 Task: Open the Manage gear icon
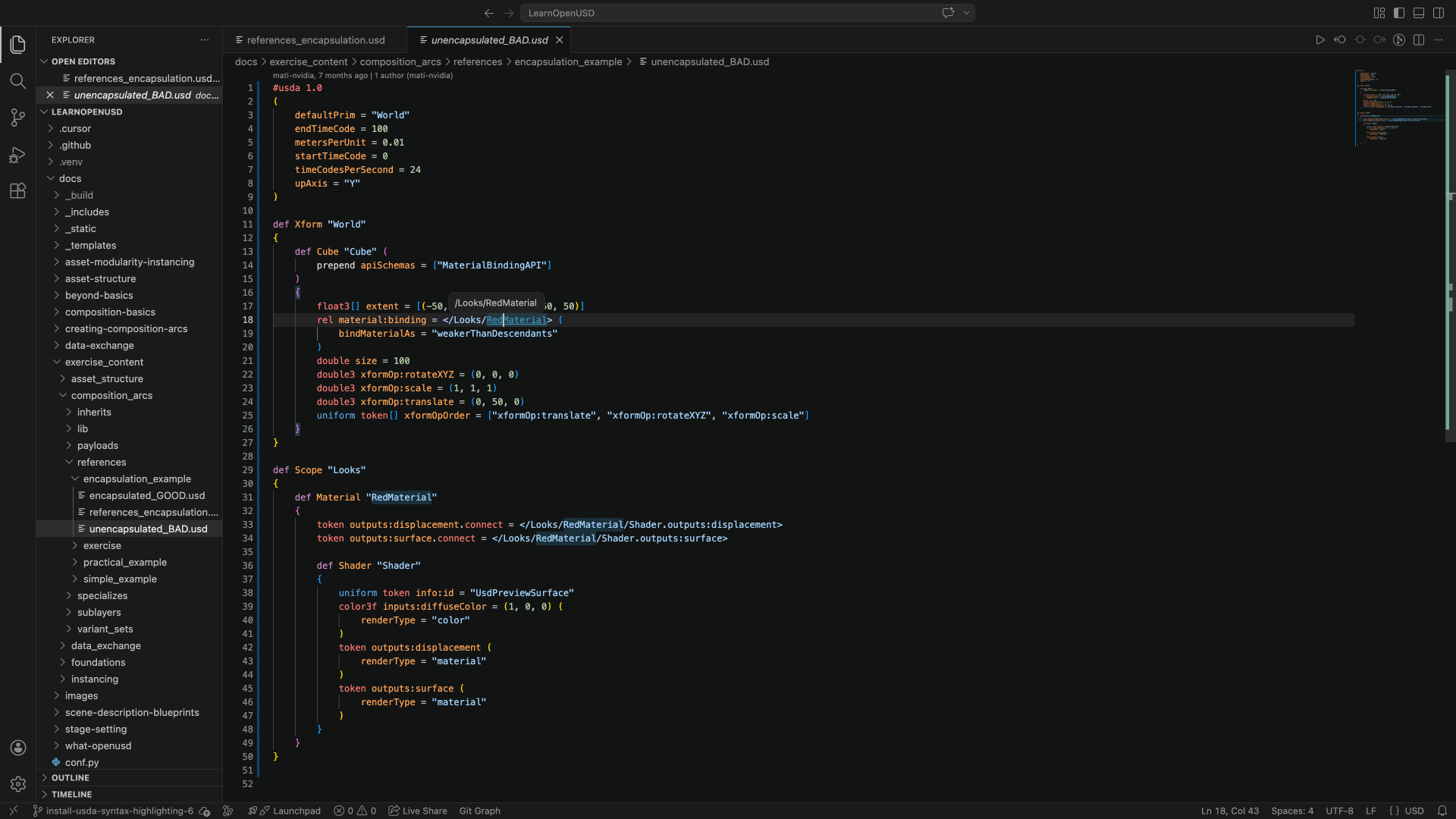[18, 784]
